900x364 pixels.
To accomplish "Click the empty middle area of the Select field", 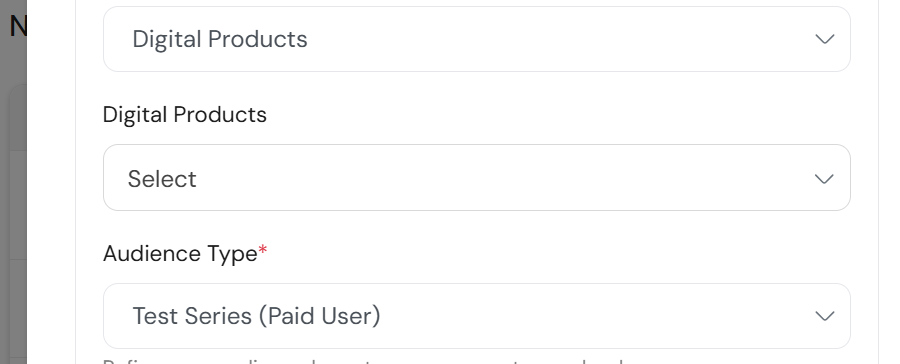I will (505, 179).
